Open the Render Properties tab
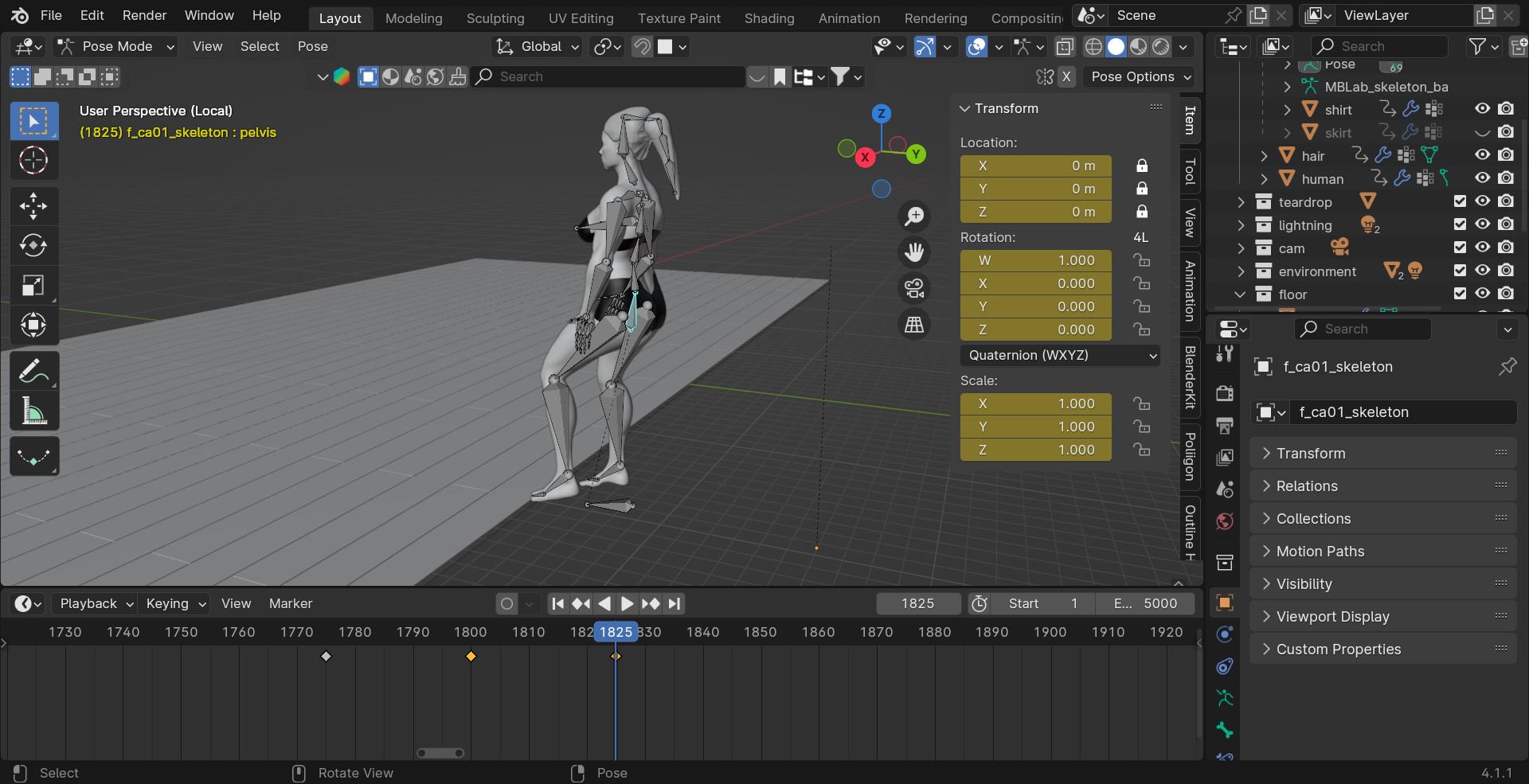The height and width of the screenshot is (784, 1529). (1224, 392)
